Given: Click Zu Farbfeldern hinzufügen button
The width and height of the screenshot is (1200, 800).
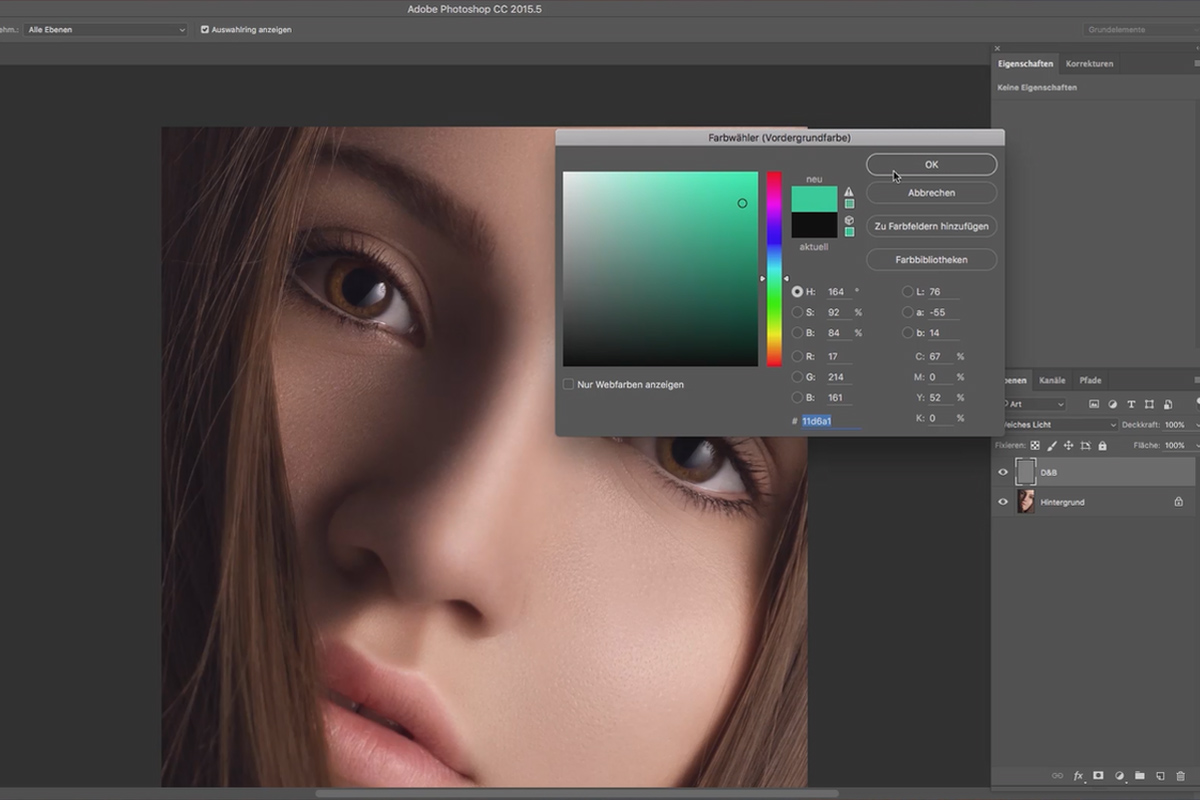Looking at the screenshot, I should pyautogui.click(x=931, y=226).
